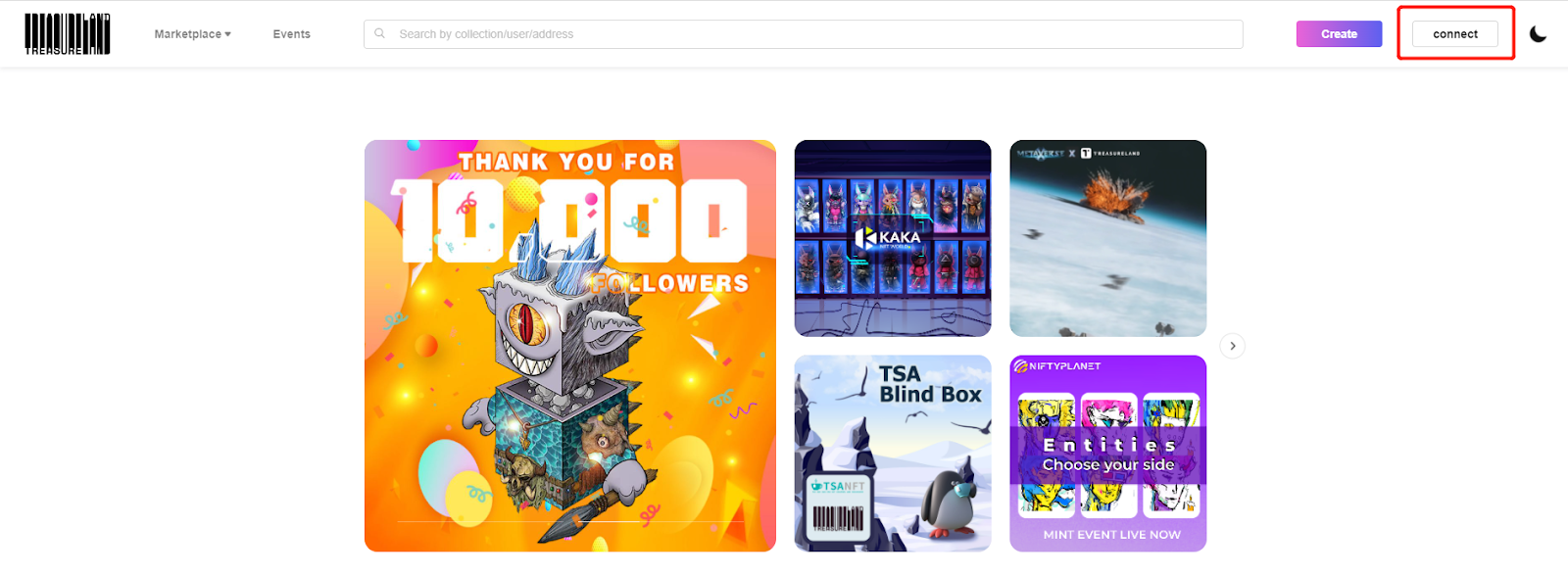The image size is (1568, 576).
Task: Click the magnifier icon in the search bar
Action: click(x=380, y=33)
